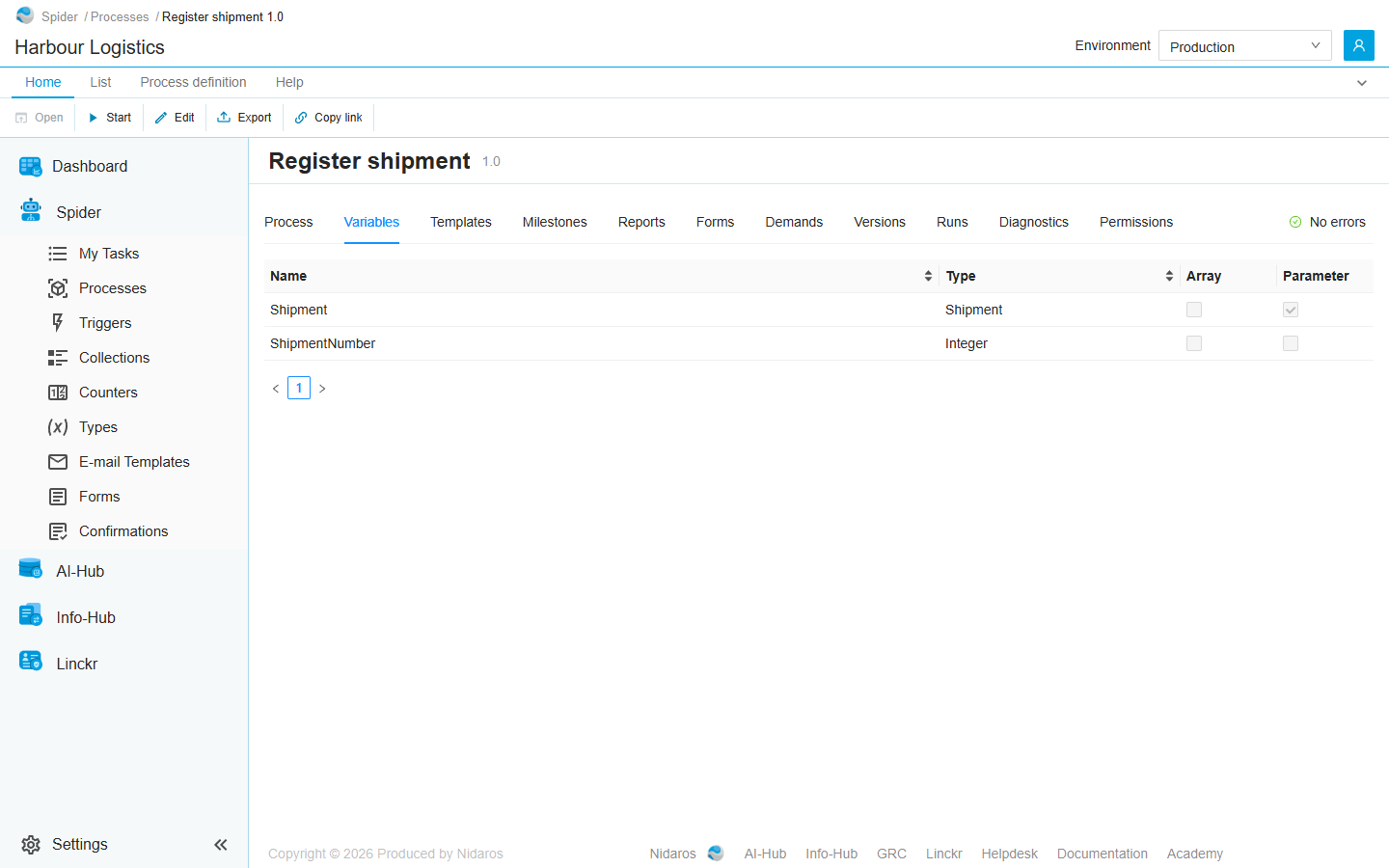Open the Versions tab
This screenshot has width=1389, height=868.
pos(880,222)
